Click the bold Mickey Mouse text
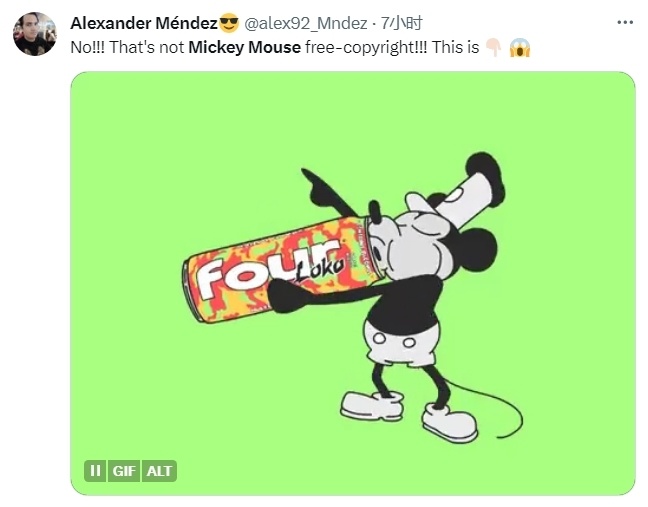The width and height of the screenshot is (648, 507). click(x=244, y=48)
